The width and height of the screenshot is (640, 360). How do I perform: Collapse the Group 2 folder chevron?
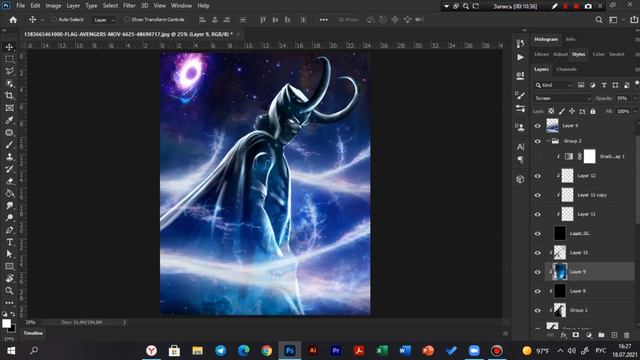[x=548, y=141]
